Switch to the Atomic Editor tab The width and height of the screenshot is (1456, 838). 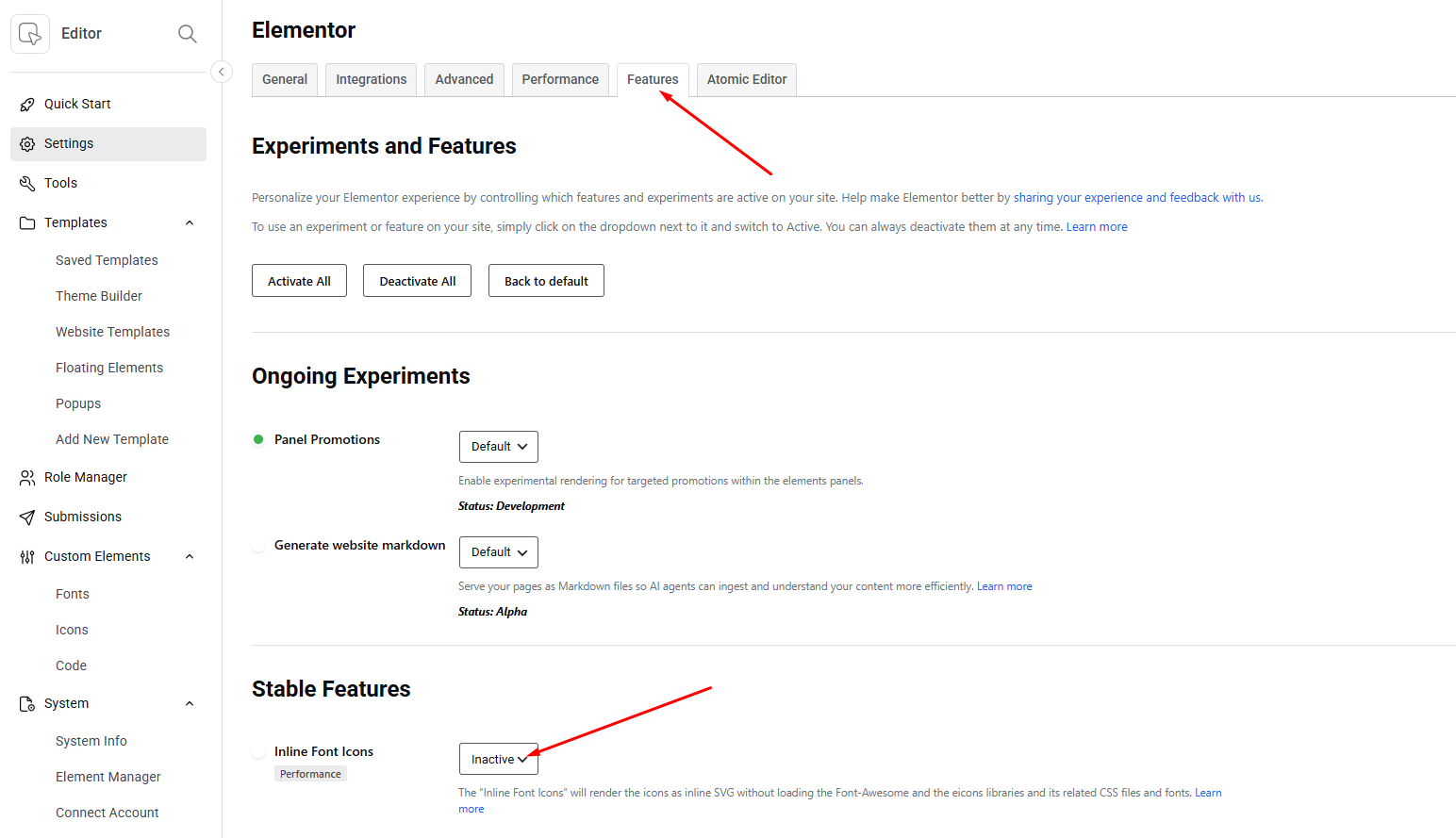coord(747,80)
